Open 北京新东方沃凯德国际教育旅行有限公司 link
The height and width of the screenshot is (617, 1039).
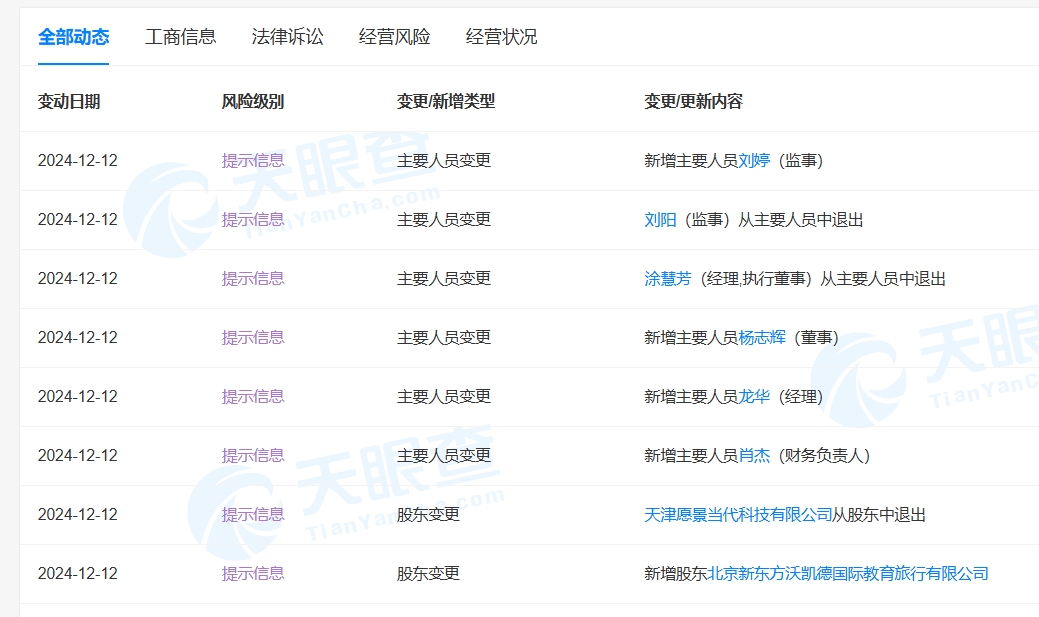click(847, 573)
